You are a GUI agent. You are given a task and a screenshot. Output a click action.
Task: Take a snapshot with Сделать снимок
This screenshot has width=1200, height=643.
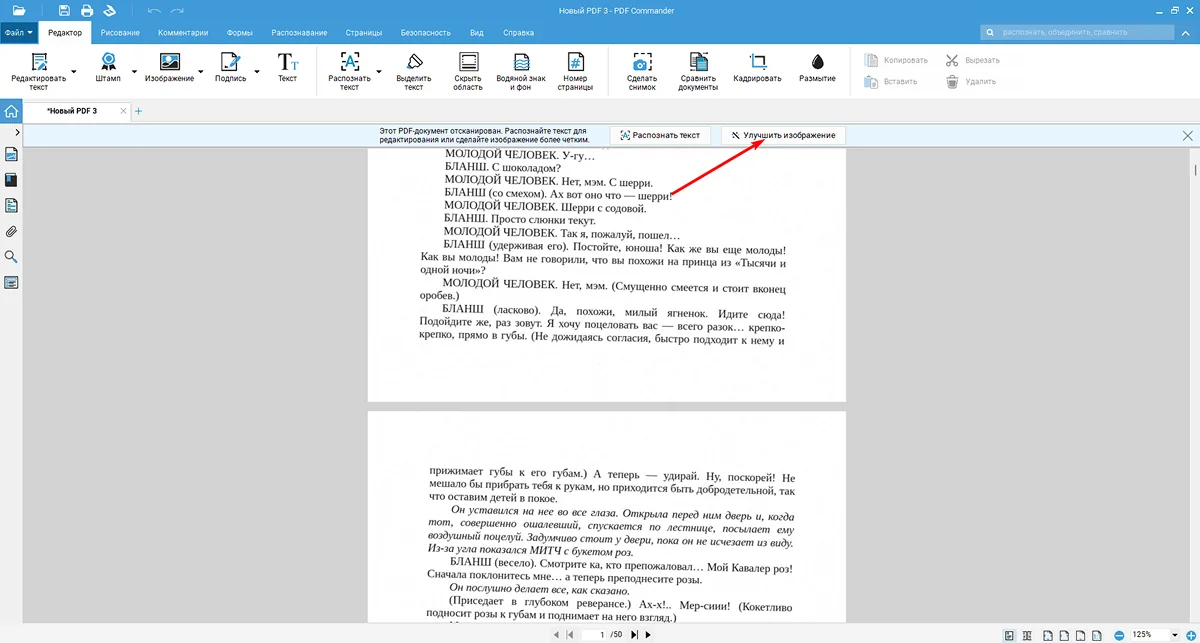tap(642, 71)
